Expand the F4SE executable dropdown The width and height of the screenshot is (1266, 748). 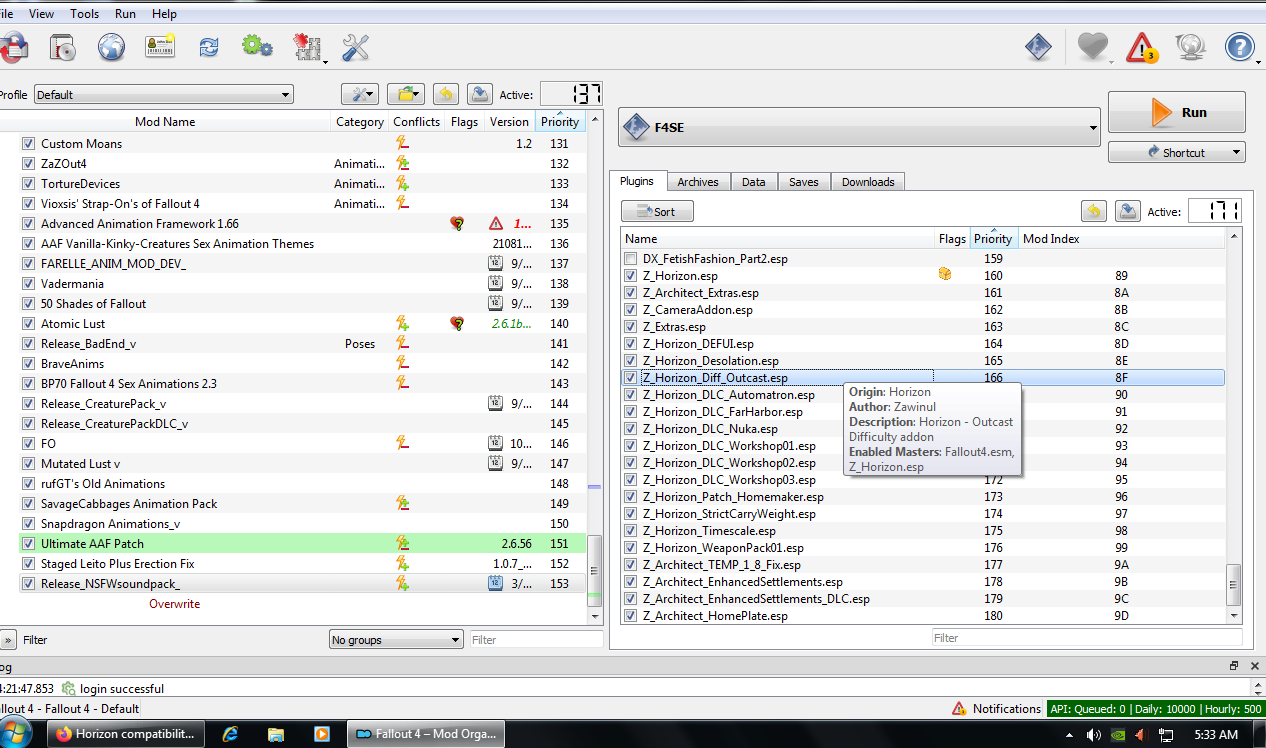[x=859, y=128]
